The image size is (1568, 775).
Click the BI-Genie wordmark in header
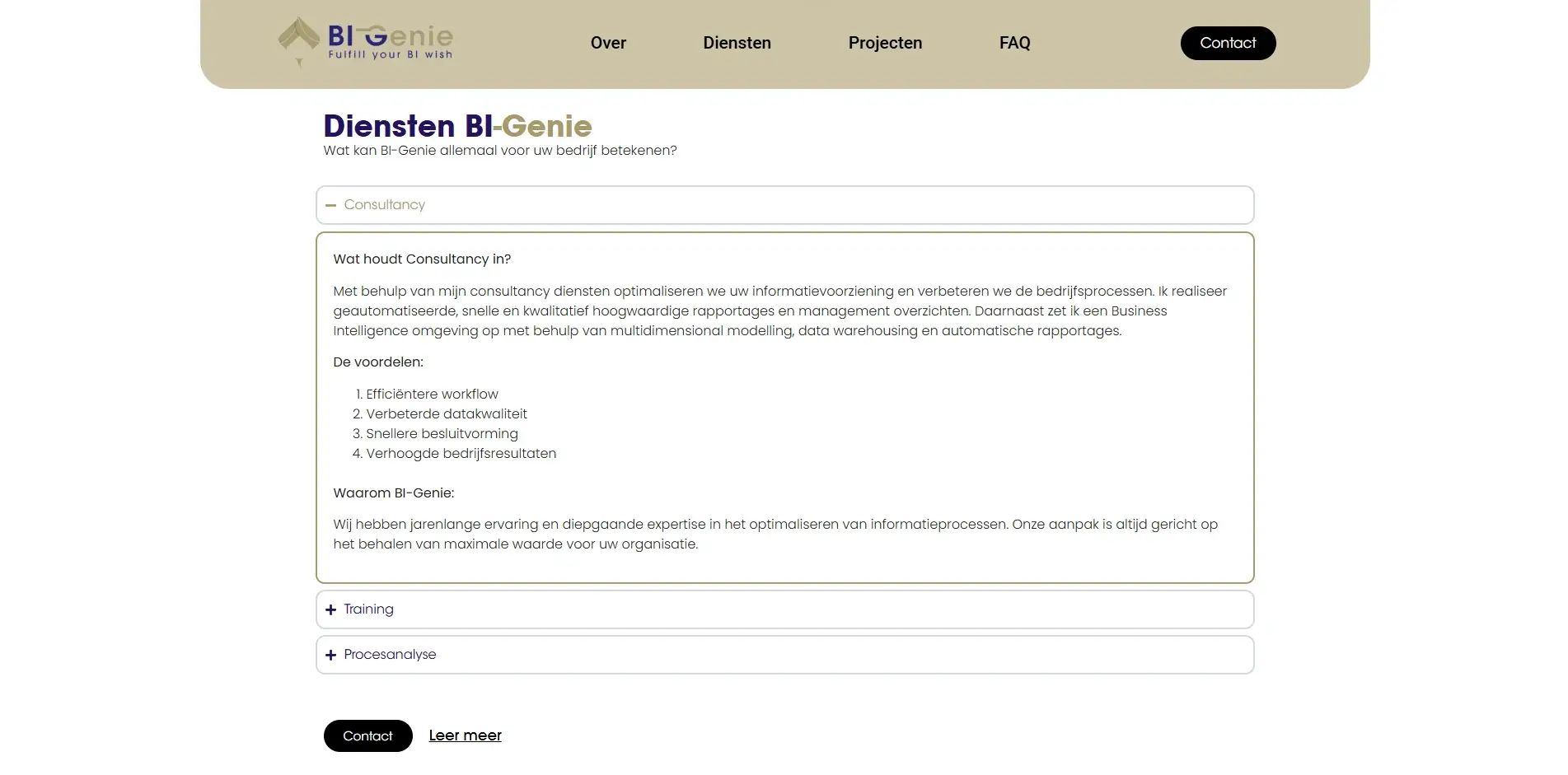(391, 35)
